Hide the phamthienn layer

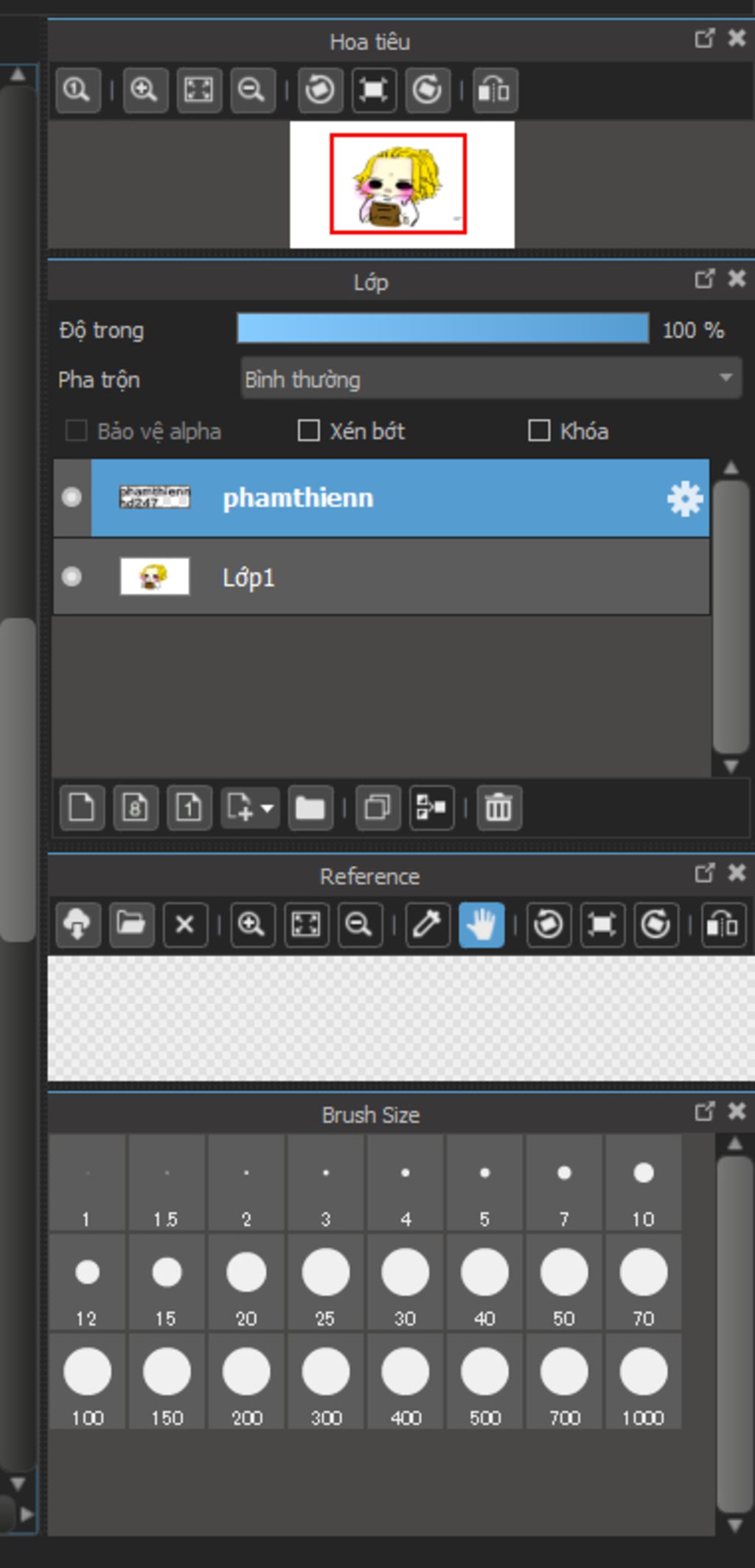point(72,497)
